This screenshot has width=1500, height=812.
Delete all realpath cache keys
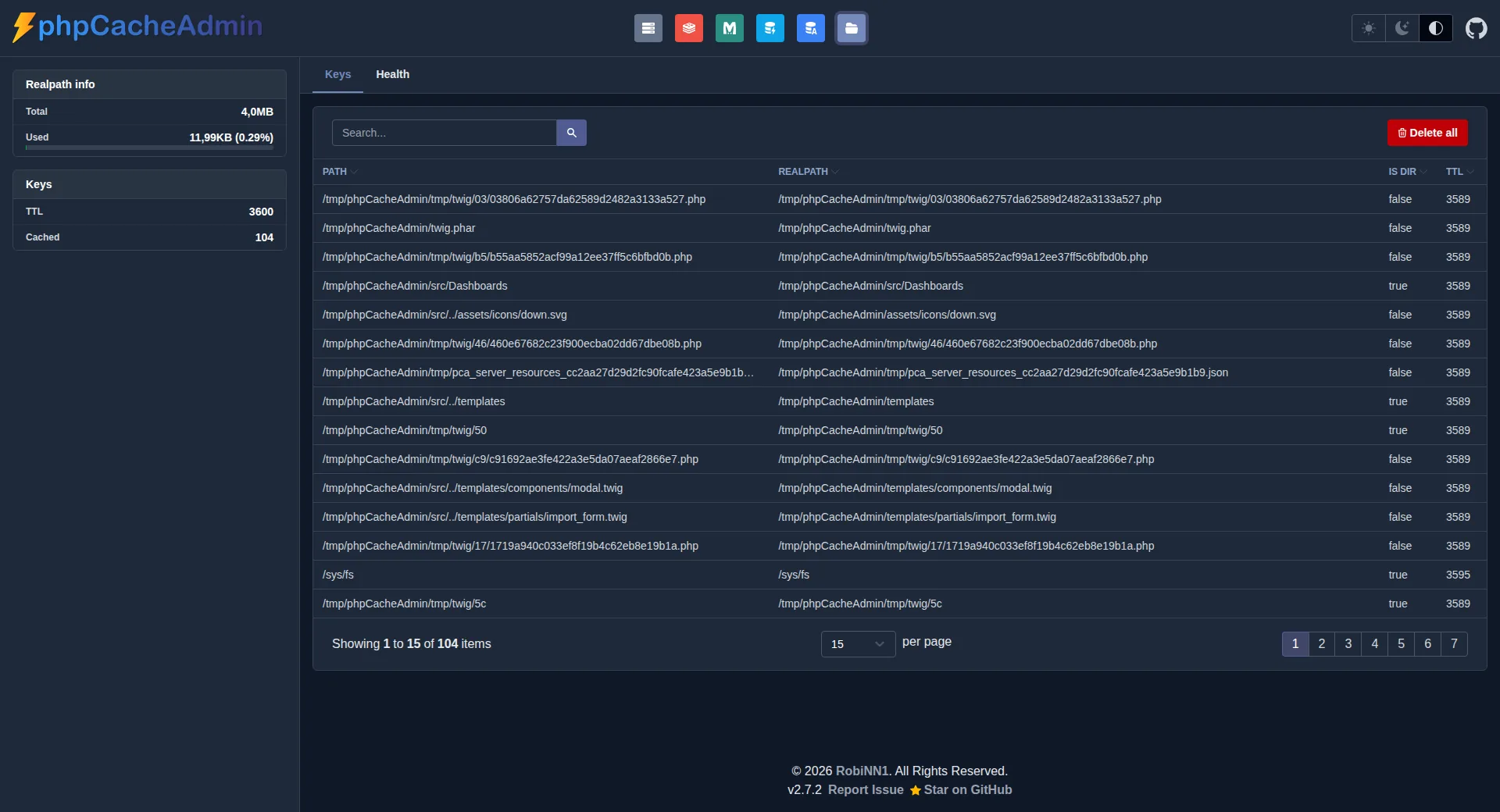1427,133
